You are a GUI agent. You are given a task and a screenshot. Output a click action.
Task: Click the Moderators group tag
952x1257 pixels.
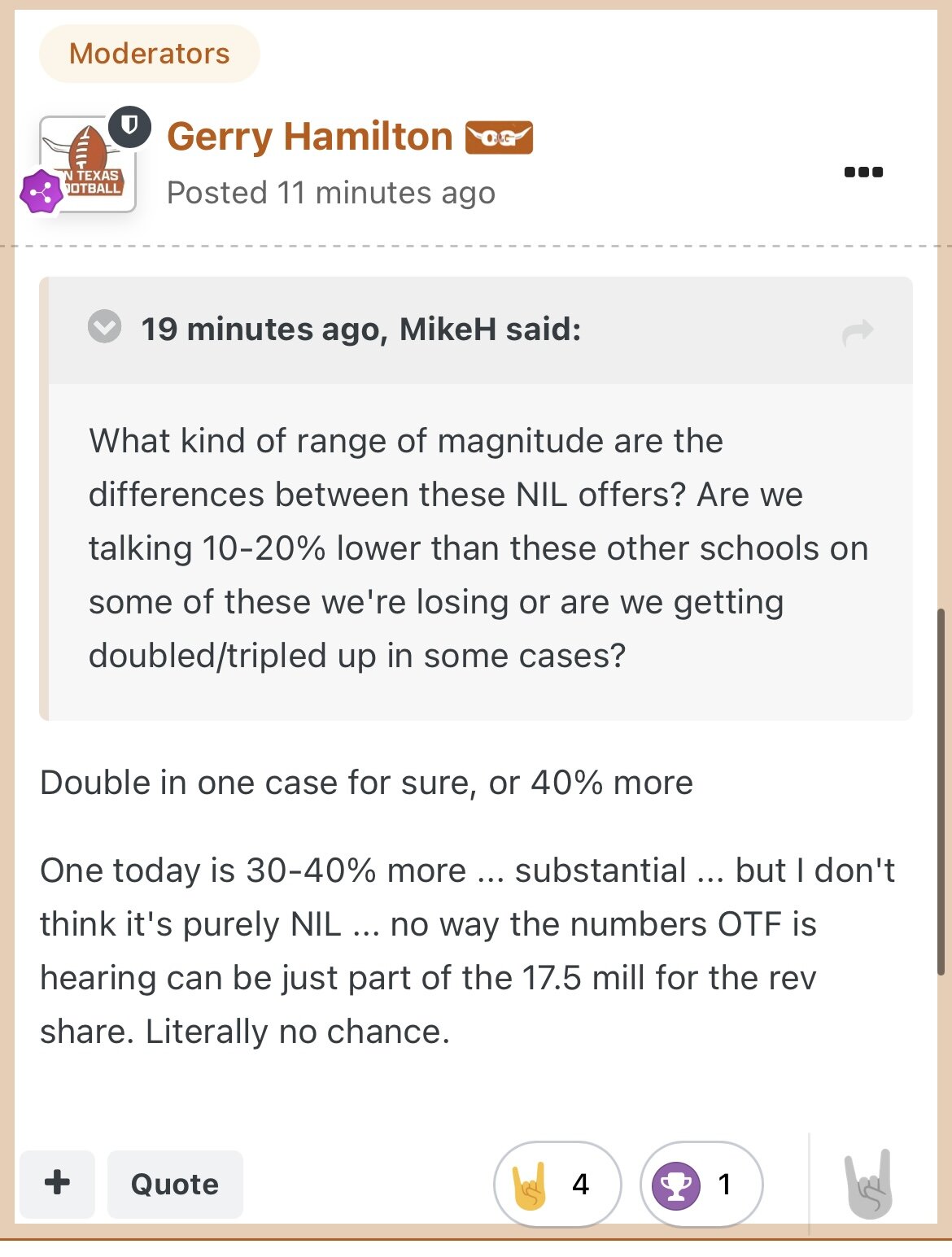click(150, 54)
